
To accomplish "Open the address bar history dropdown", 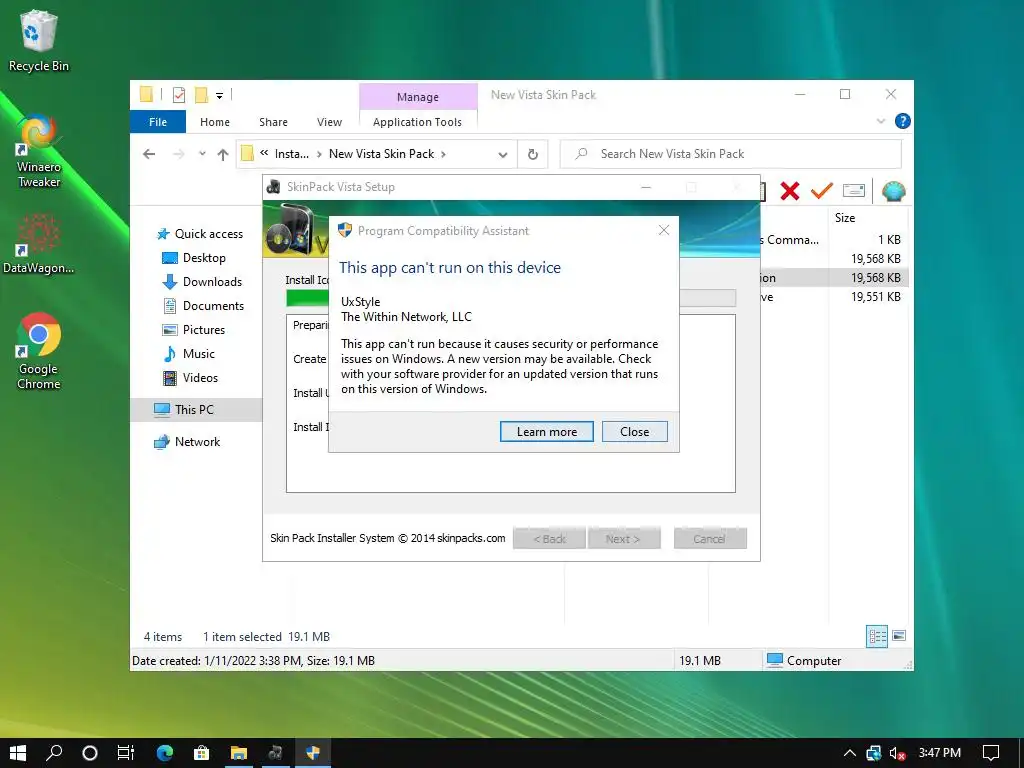I will click(x=503, y=155).
